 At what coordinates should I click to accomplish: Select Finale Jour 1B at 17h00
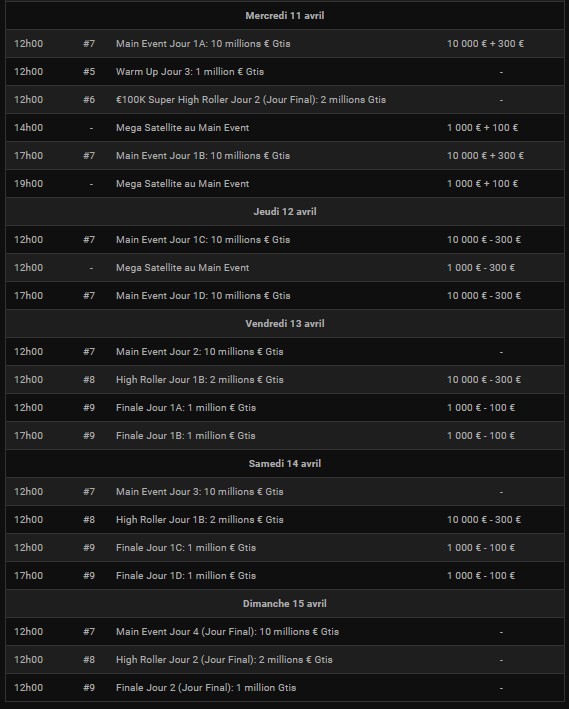click(x=284, y=436)
